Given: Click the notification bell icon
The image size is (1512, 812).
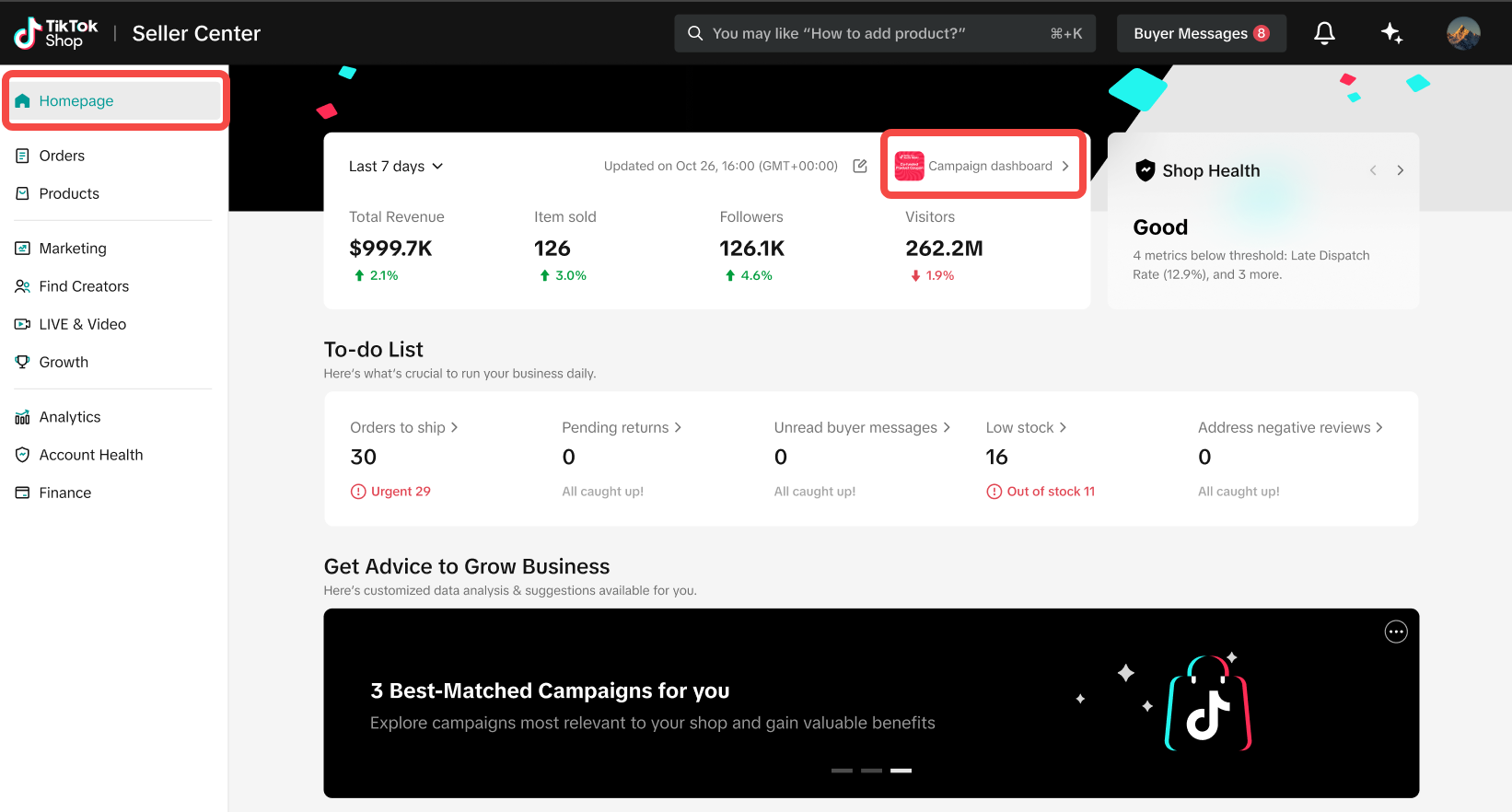Looking at the screenshot, I should click(1324, 34).
